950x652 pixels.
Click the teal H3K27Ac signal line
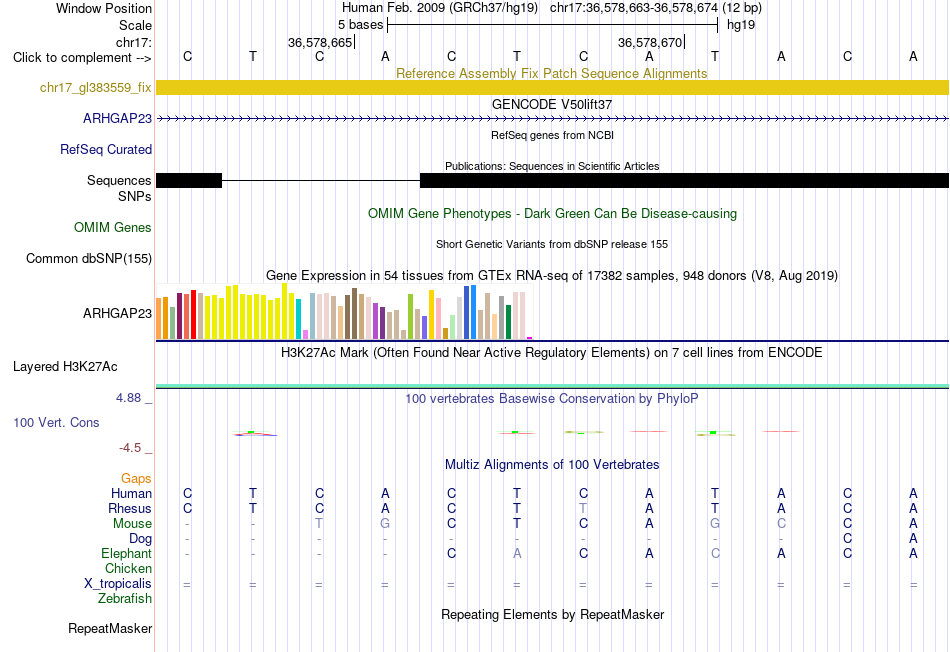pos(552,386)
